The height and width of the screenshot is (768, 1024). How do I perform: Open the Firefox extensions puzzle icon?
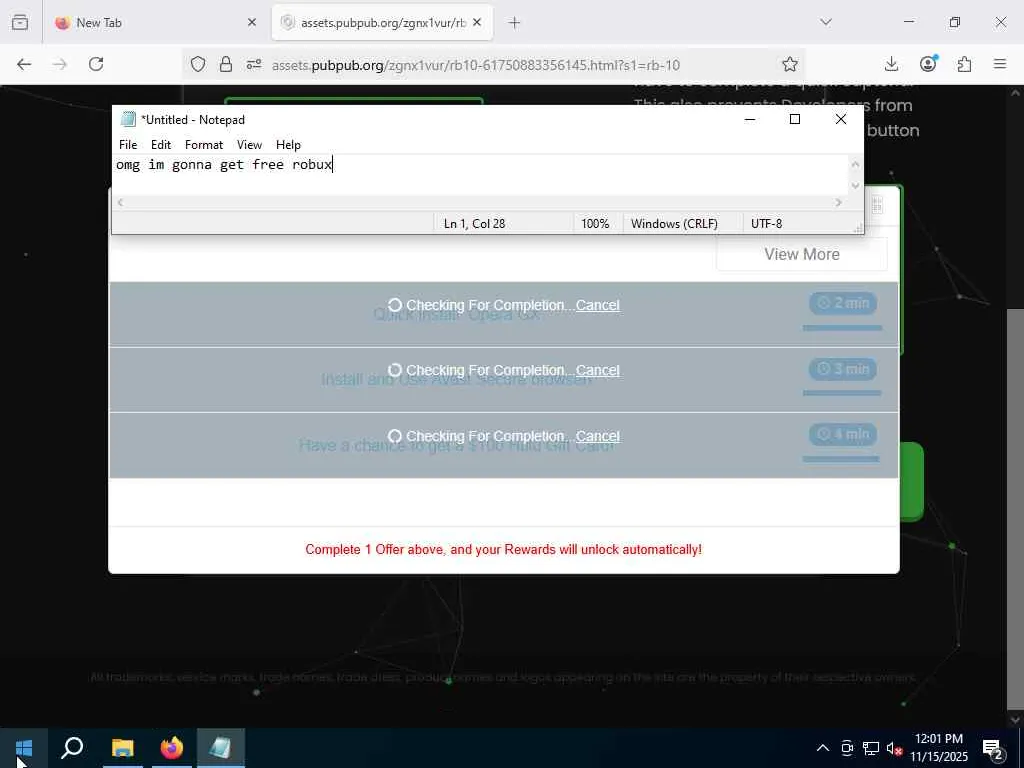tap(964, 64)
